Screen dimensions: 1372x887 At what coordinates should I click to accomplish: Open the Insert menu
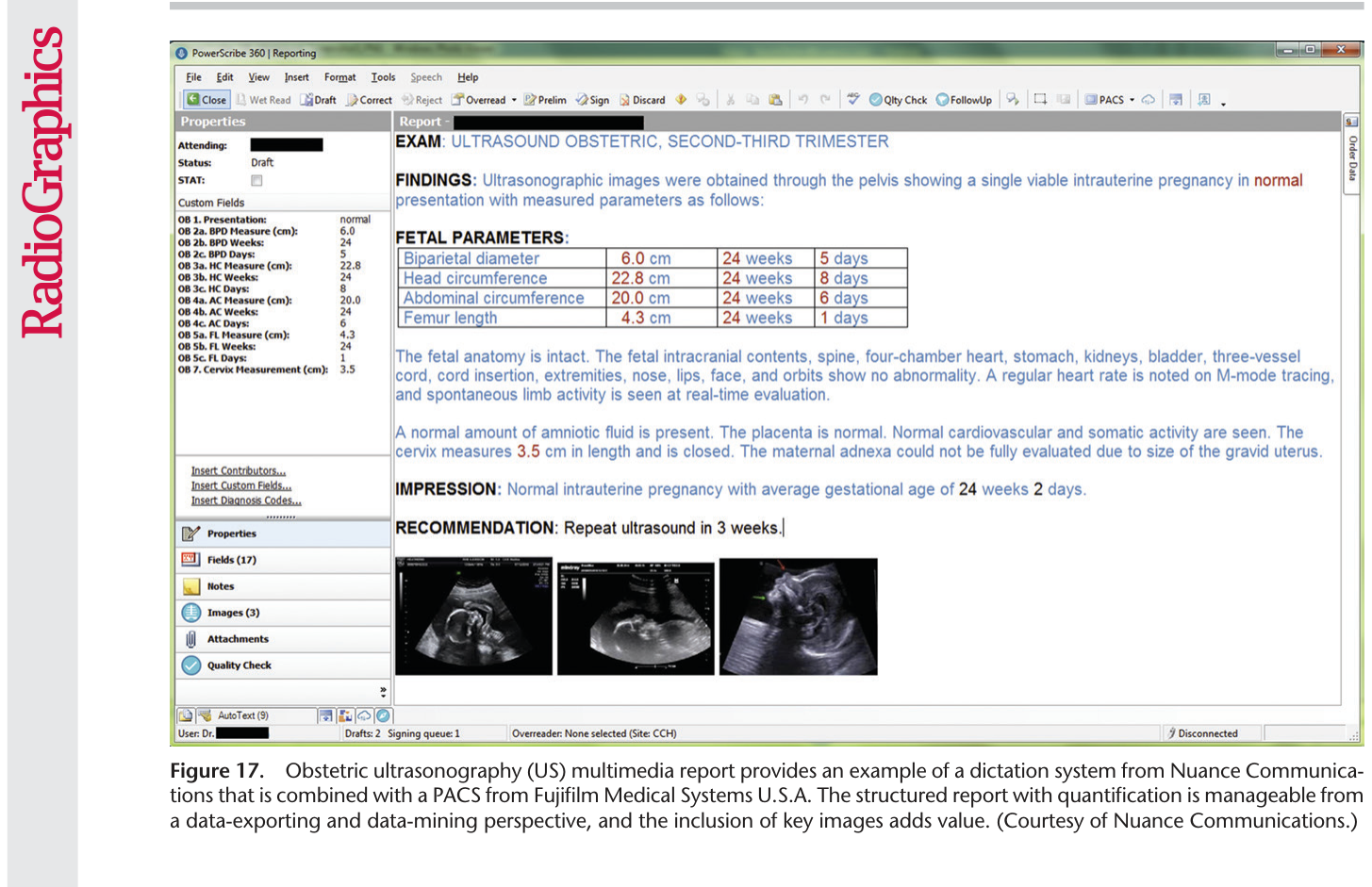[296, 77]
